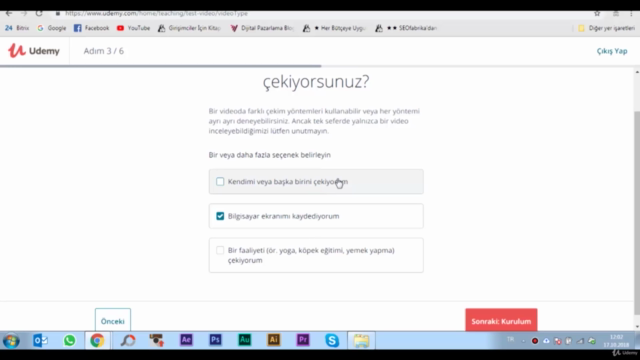
Task: Launch Illustrator from the taskbar
Action: coord(273,340)
